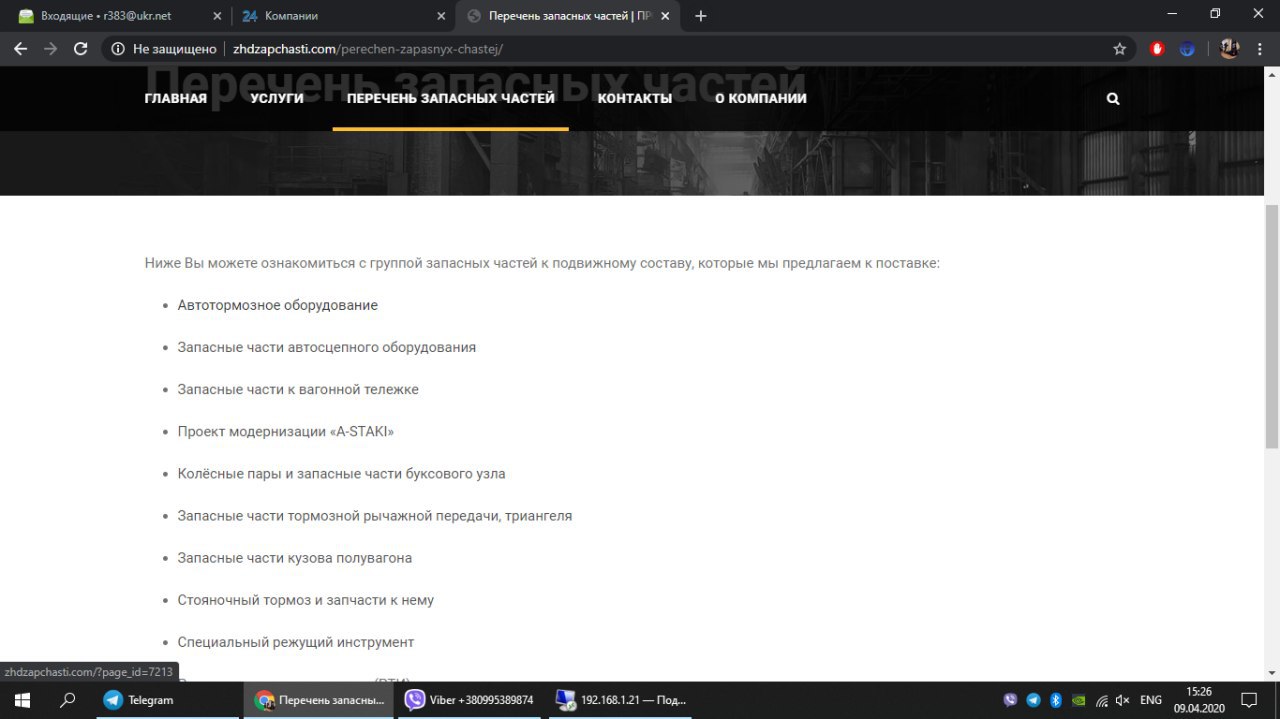Screen dimensions: 1280x719
Task: Bookmark this page with the star icon
Action: pyautogui.click(x=1120, y=48)
